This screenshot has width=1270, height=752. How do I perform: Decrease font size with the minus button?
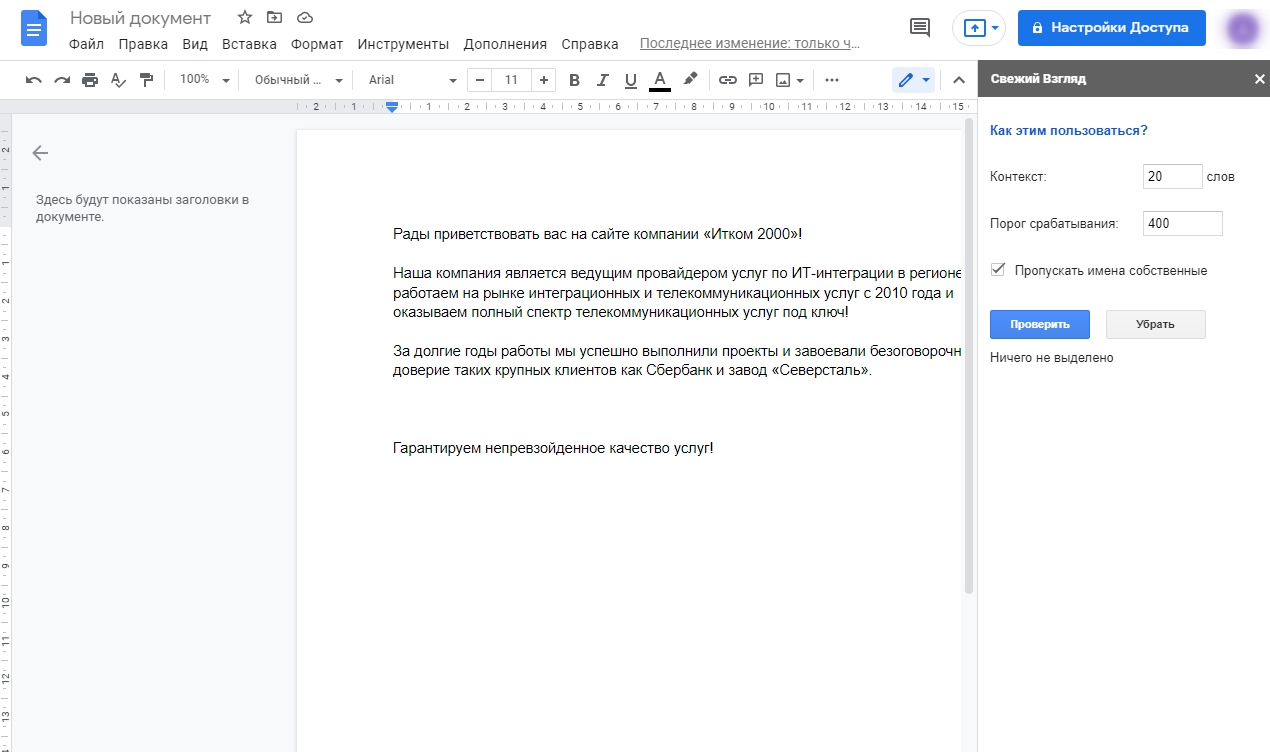pyautogui.click(x=480, y=80)
